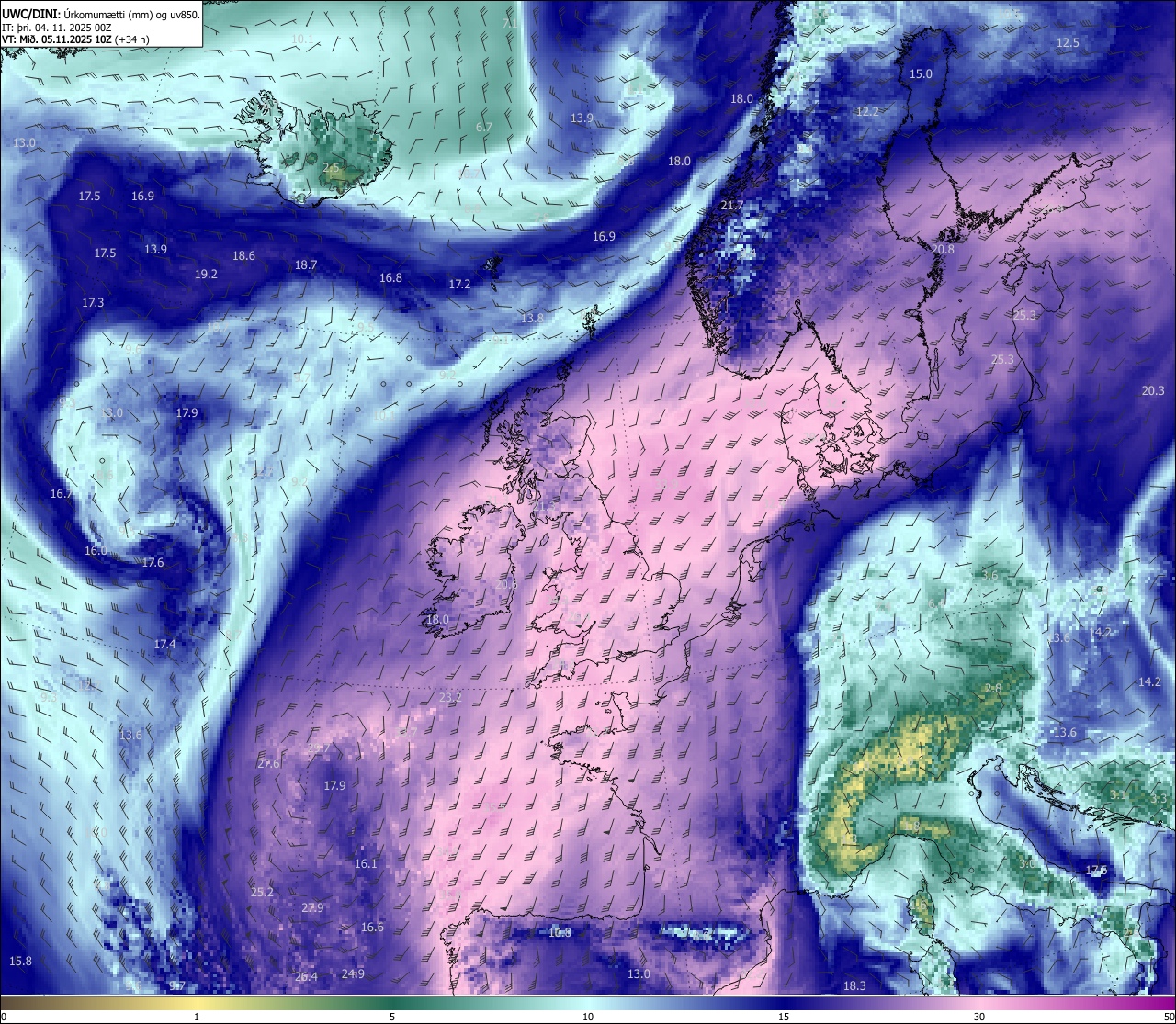This screenshot has height=1024, width=1176.
Task: Click the map value 20.3
Action: pyautogui.click(x=1153, y=391)
